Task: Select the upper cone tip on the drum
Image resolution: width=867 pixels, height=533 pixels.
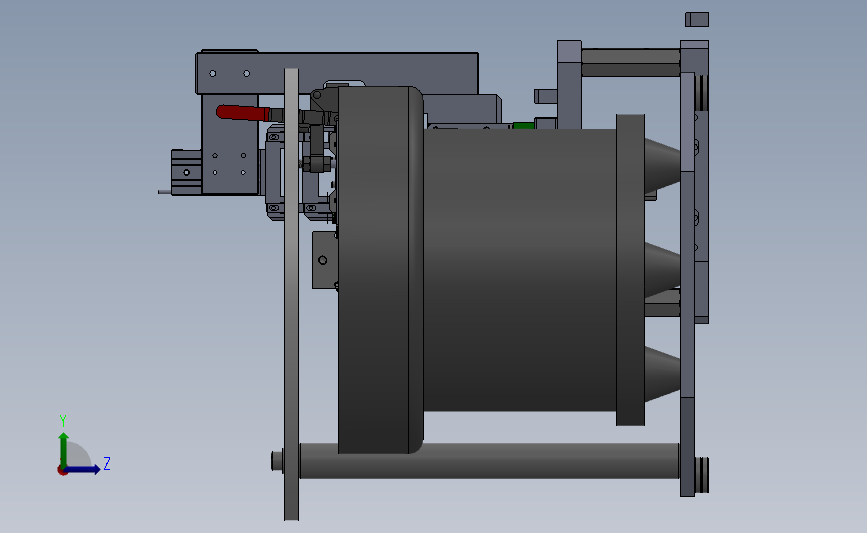Action: 662,165
